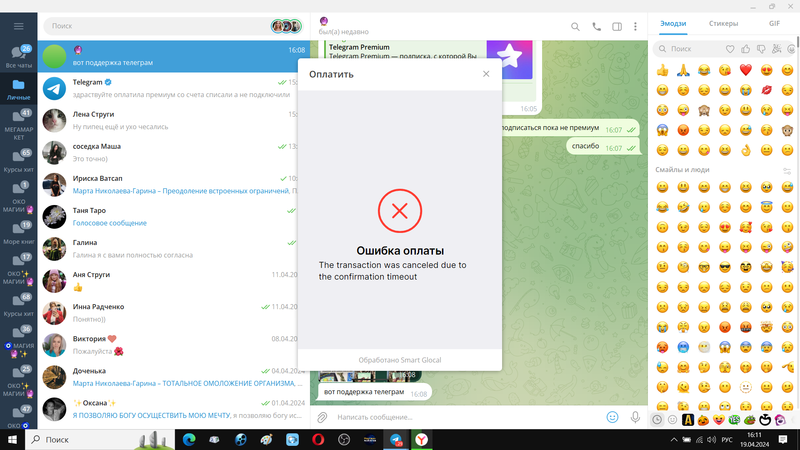Show recent emoji with clock icon

[x=657, y=420]
